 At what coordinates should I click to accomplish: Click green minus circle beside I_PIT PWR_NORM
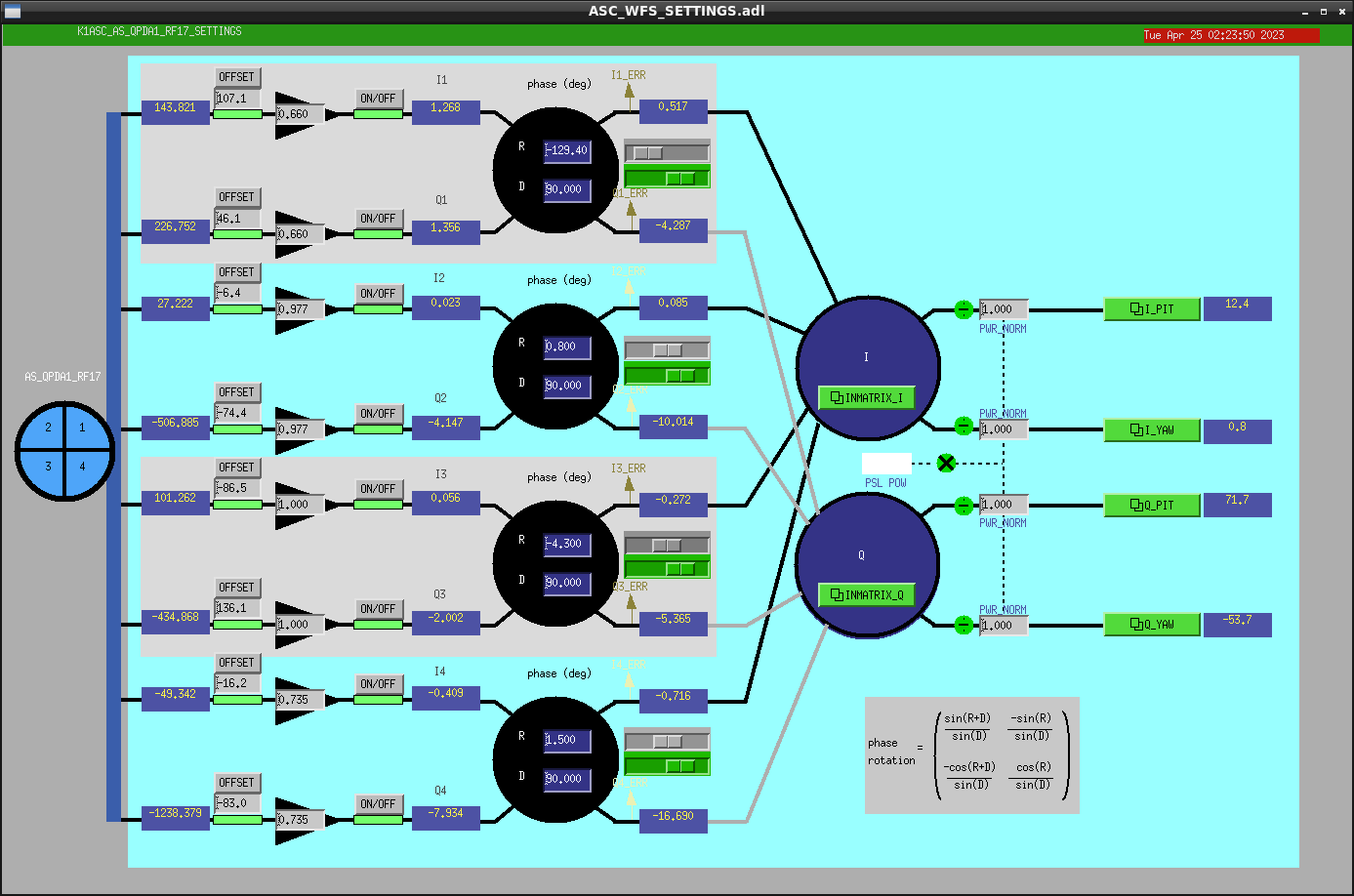click(x=964, y=309)
